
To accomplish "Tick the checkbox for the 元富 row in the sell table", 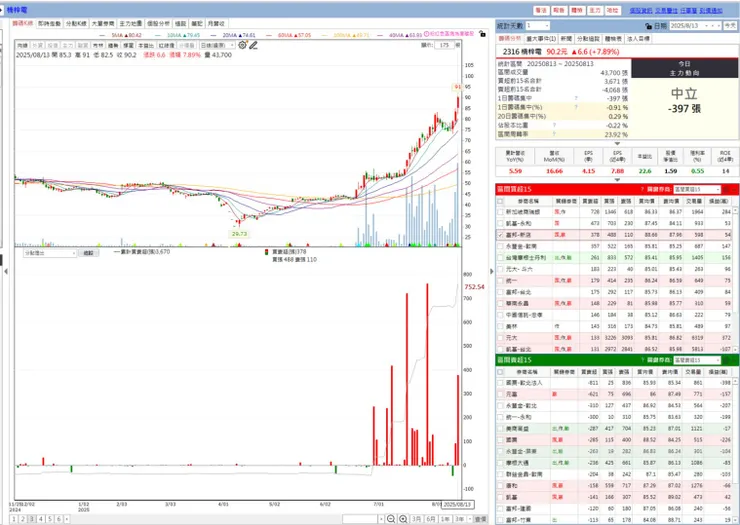I will [500, 394].
